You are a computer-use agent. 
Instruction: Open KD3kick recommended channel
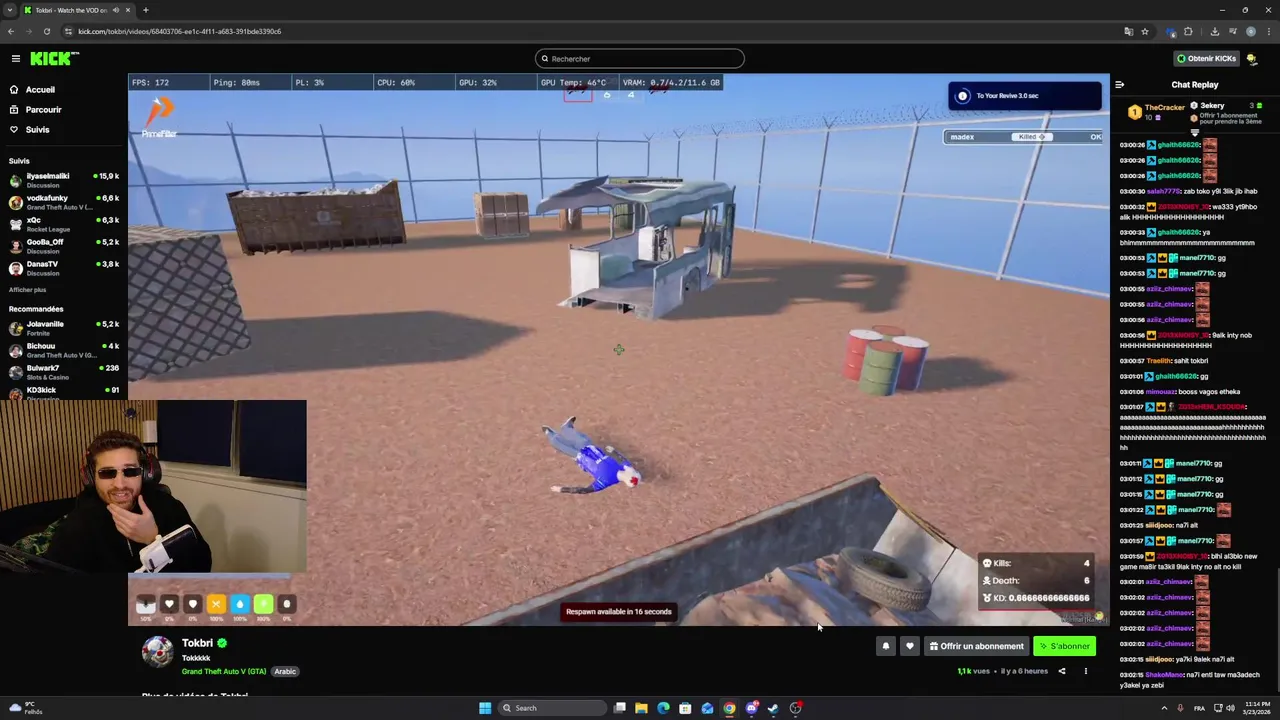64,392
